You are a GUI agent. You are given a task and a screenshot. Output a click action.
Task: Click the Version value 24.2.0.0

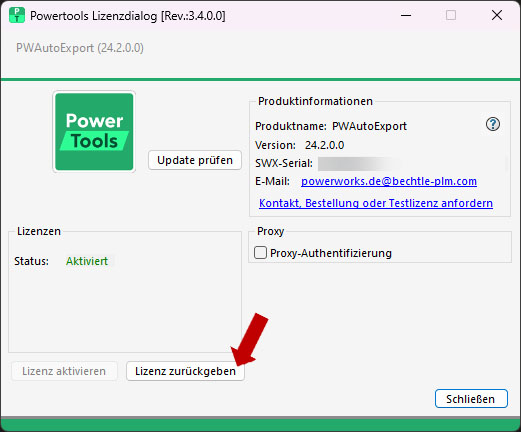coord(324,145)
